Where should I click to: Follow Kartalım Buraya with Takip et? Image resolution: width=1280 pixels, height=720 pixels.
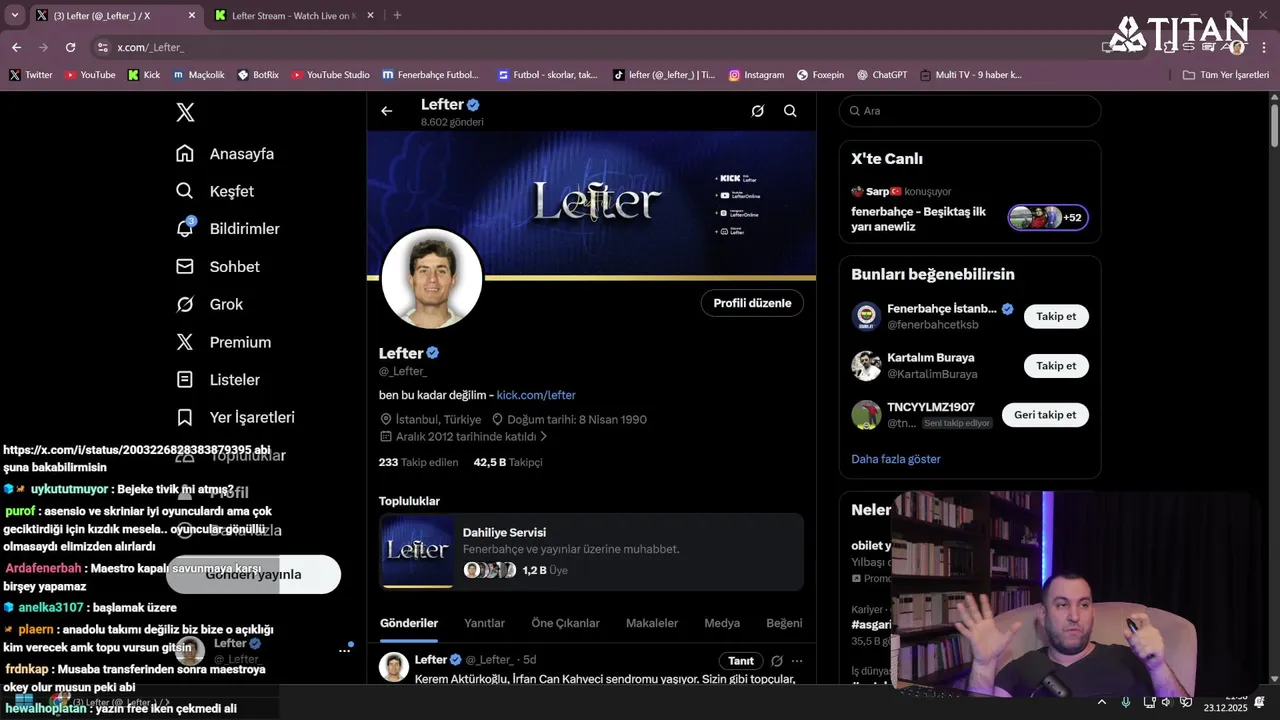pyautogui.click(x=1056, y=366)
